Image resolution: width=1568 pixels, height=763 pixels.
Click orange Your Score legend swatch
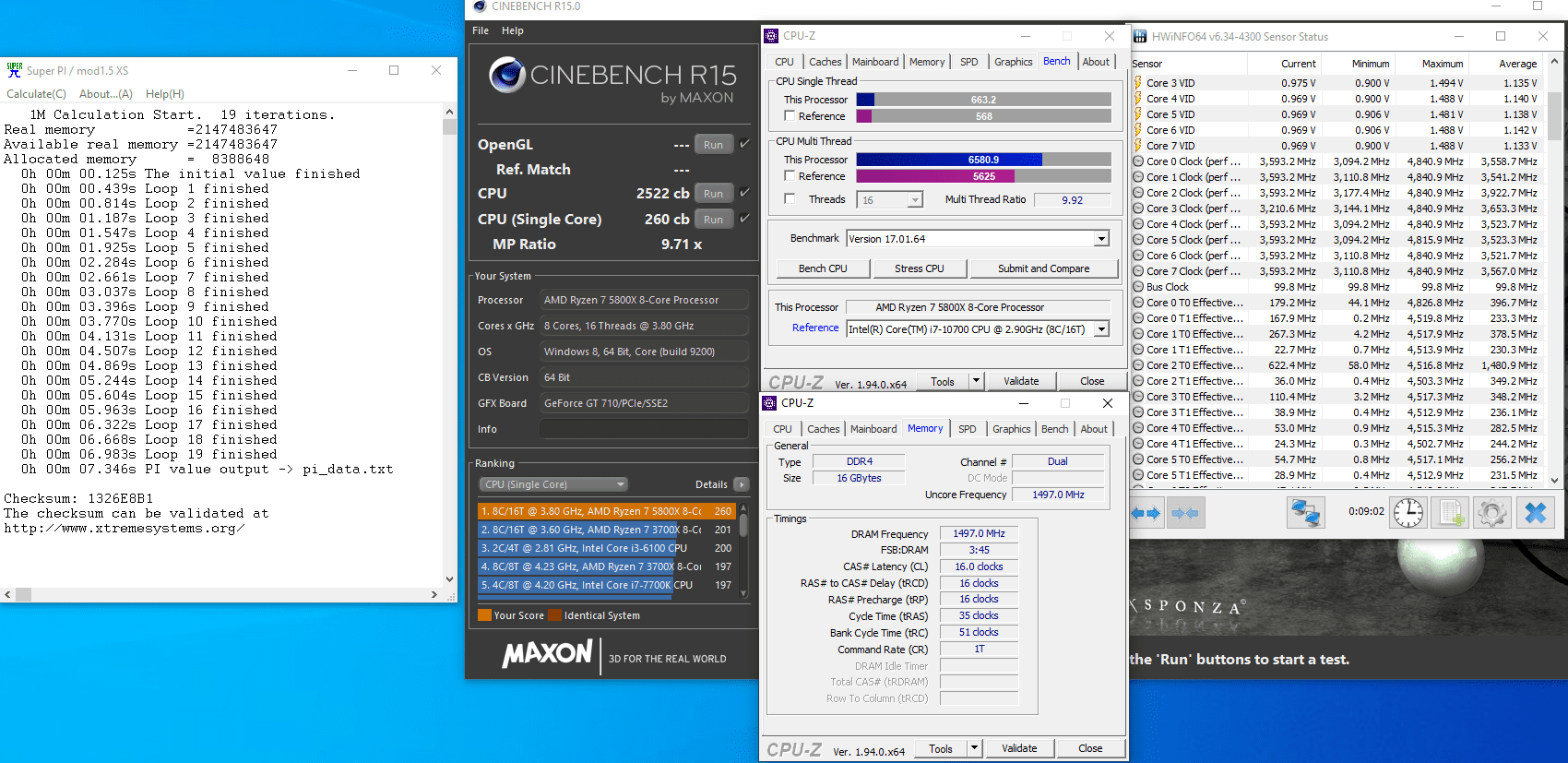(484, 615)
